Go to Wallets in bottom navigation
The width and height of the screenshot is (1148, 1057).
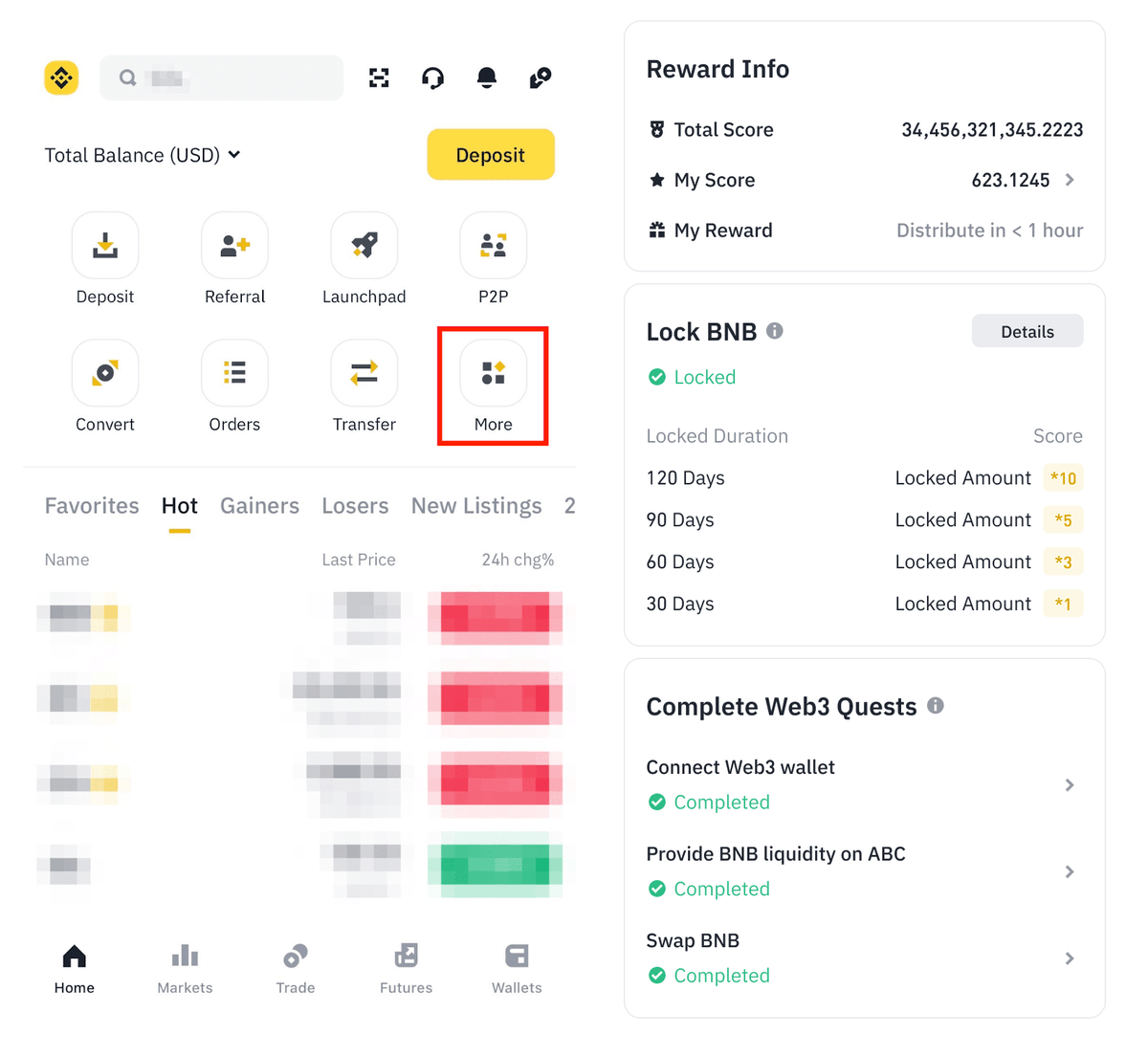[x=517, y=969]
